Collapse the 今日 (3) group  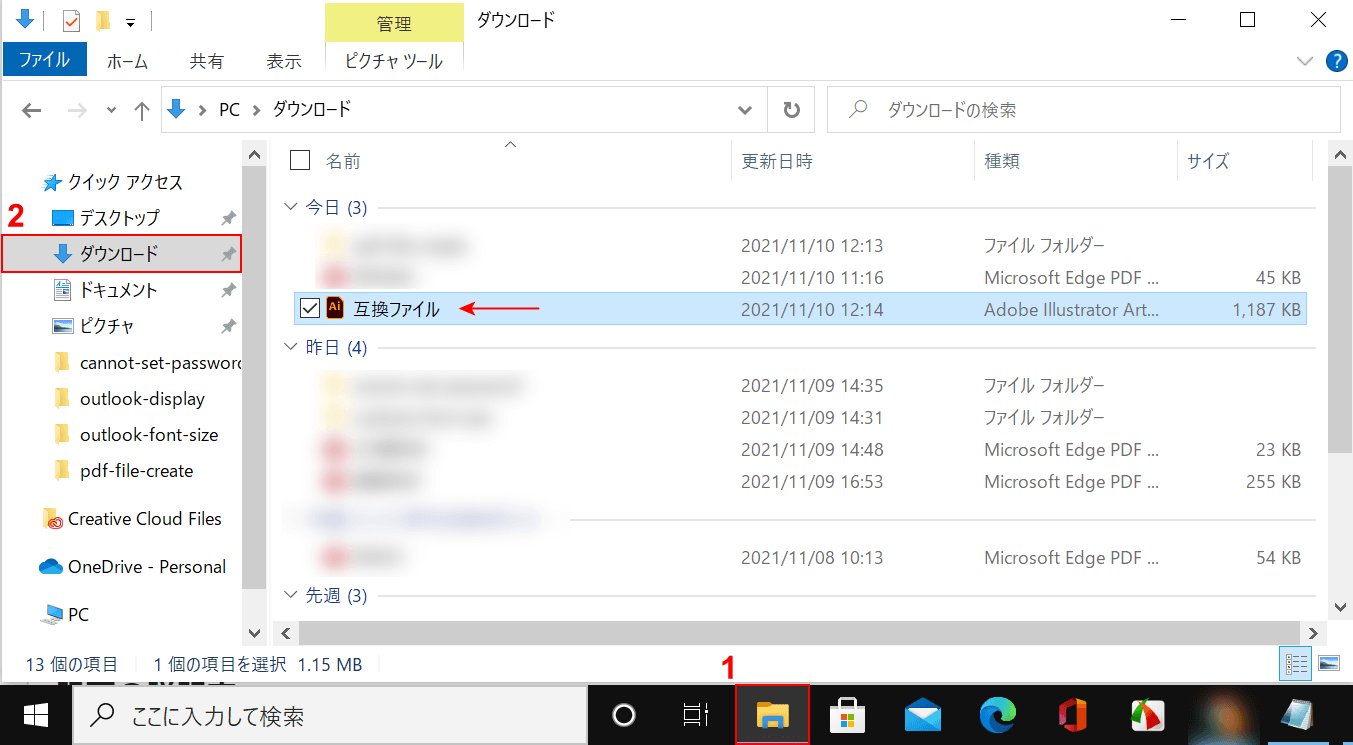[291, 208]
